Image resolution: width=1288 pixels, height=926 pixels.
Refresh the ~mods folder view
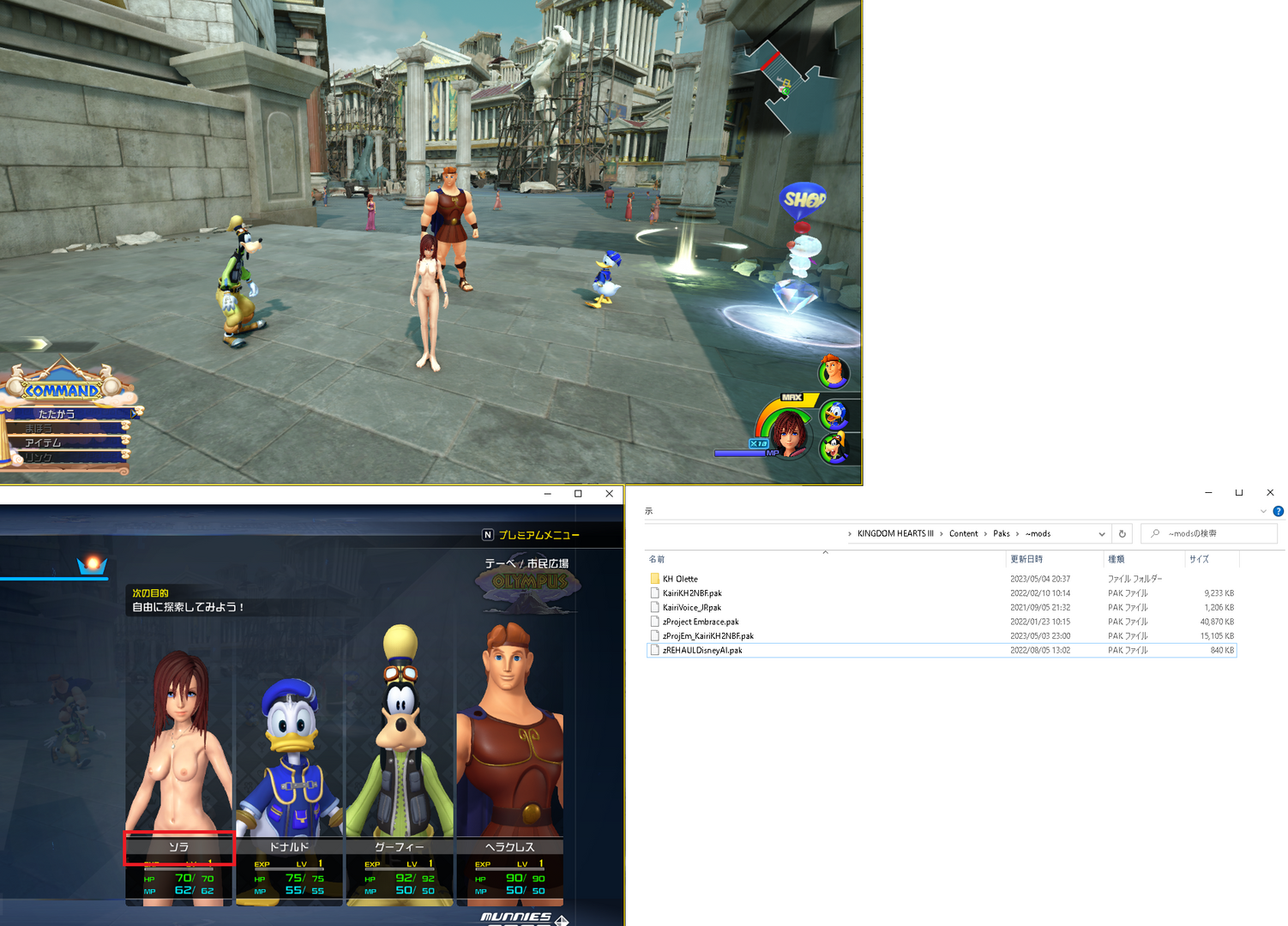[1122, 533]
